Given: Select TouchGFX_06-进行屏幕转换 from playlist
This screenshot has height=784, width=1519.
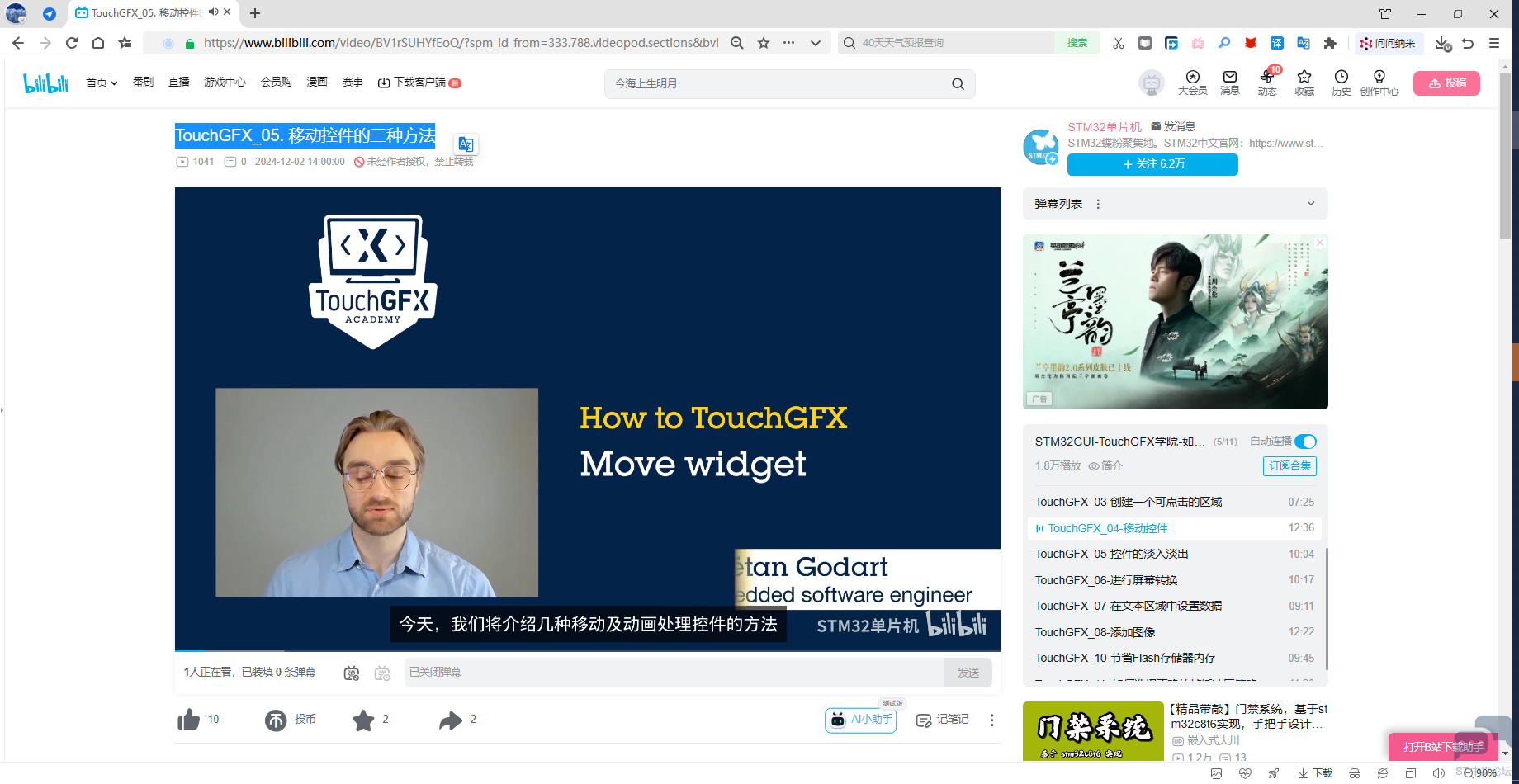Looking at the screenshot, I should [1106, 580].
